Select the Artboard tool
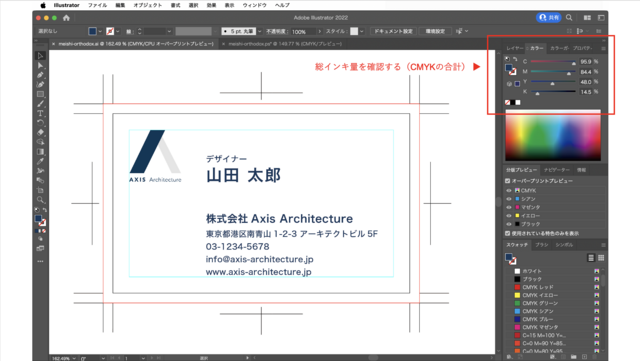640x361 pixels. [x=40, y=190]
